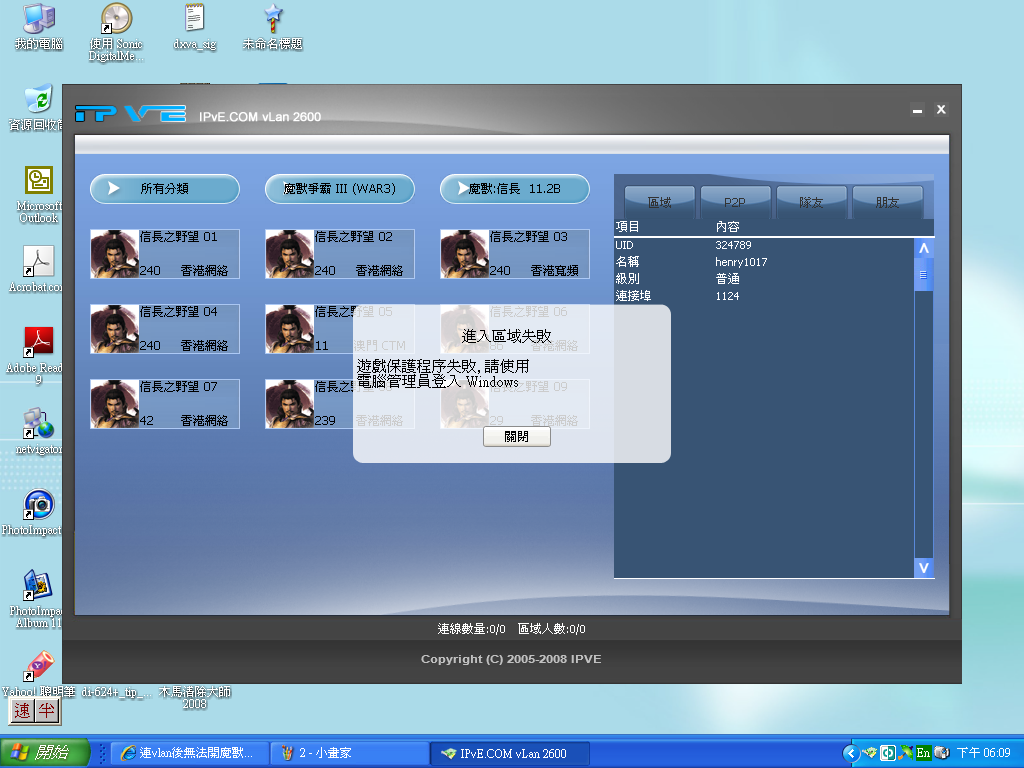Join room 信長之野望 01

pos(165,254)
